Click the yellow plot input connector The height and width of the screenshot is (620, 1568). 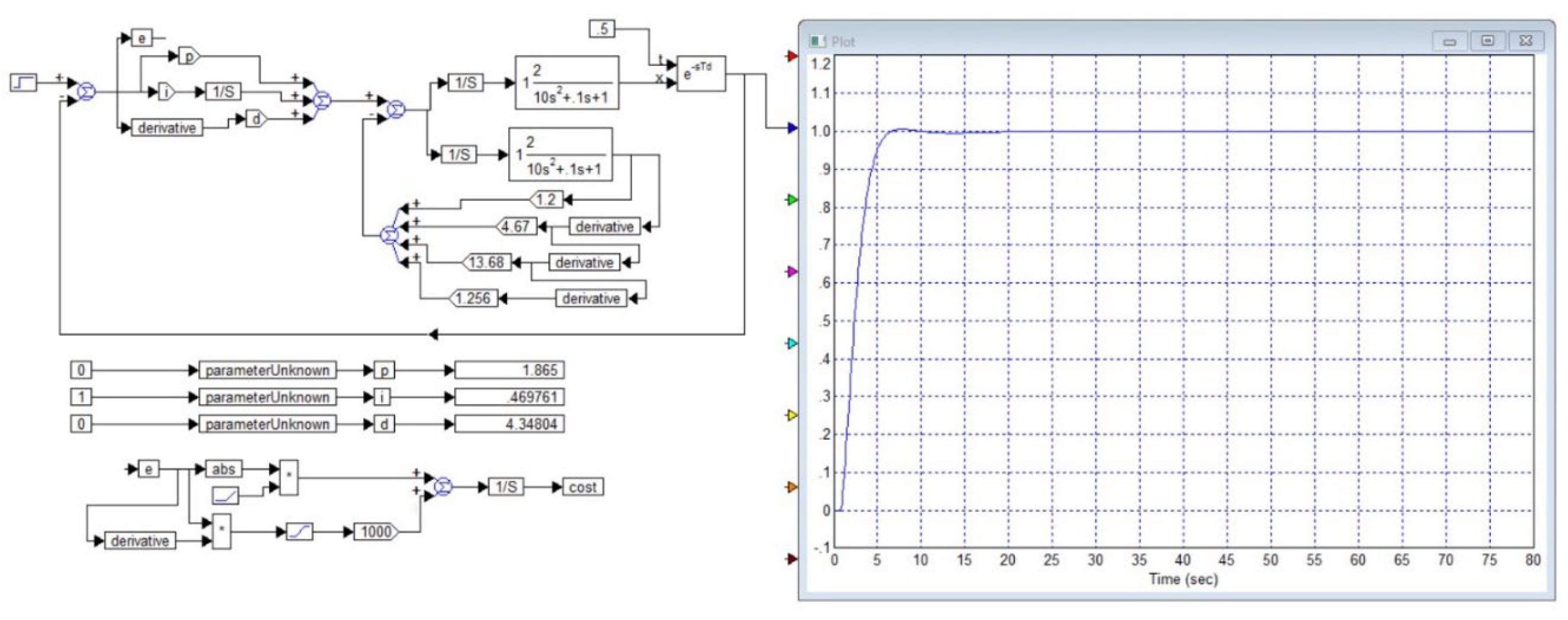(x=791, y=415)
